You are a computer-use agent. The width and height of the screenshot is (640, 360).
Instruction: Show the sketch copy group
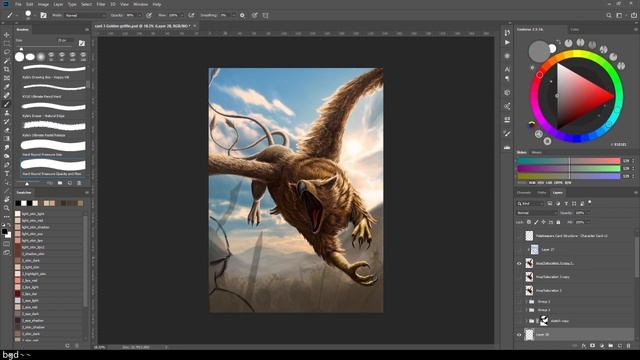pos(519,321)
